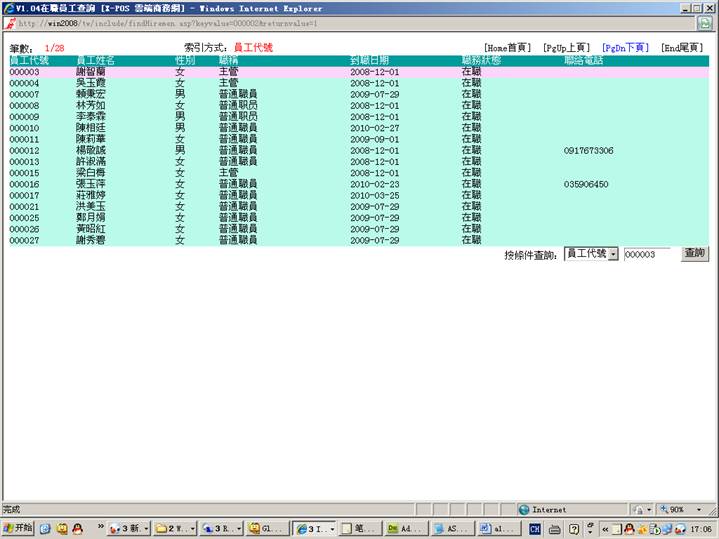Select employee row 000012 楊敬誠

point(200,150)
